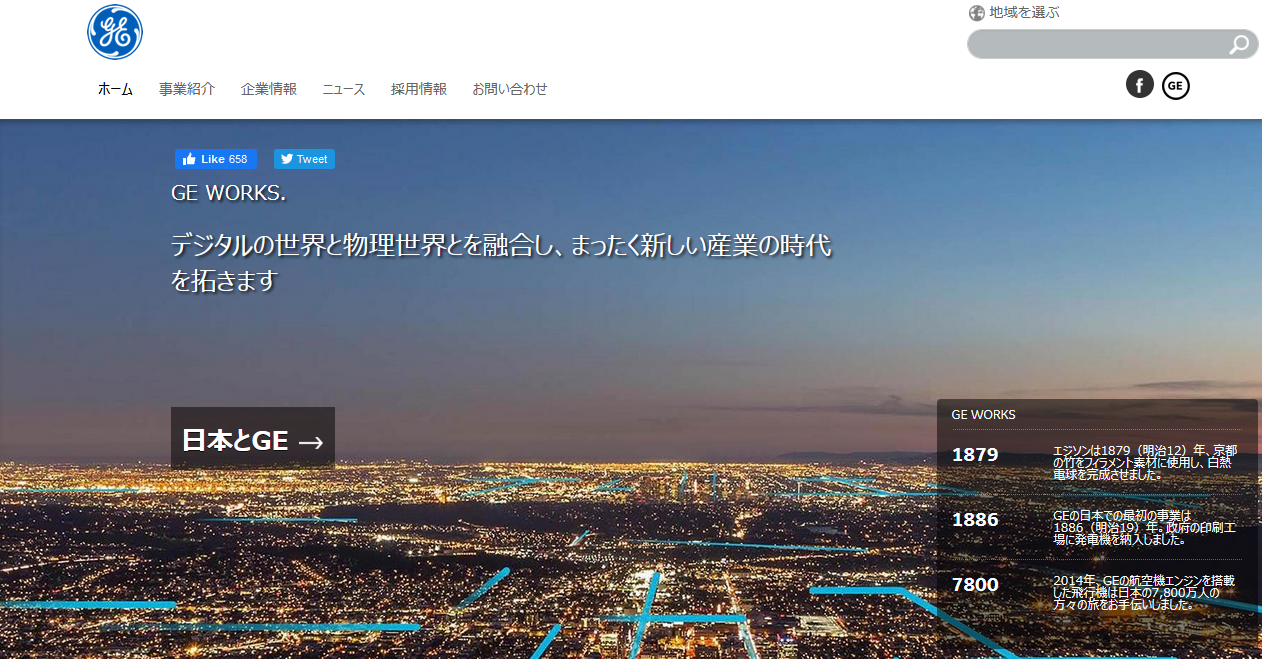Open the Facebook page icon
Screen dimensions: 1262x659
[x=1140, y=85]
